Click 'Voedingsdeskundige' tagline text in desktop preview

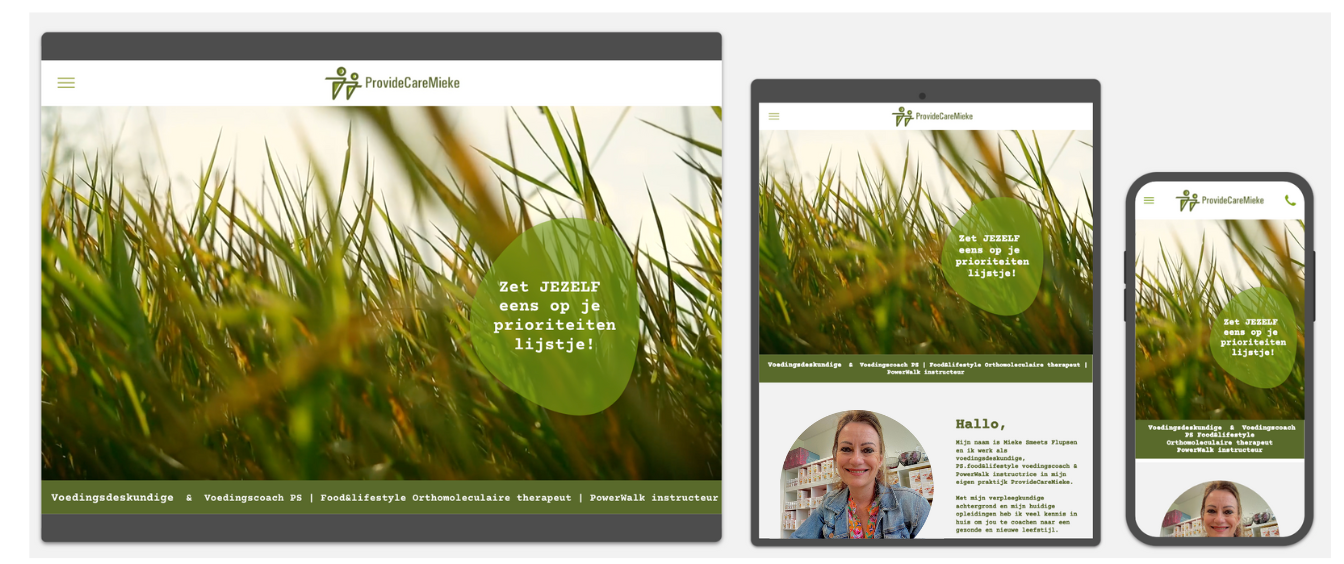112,497
